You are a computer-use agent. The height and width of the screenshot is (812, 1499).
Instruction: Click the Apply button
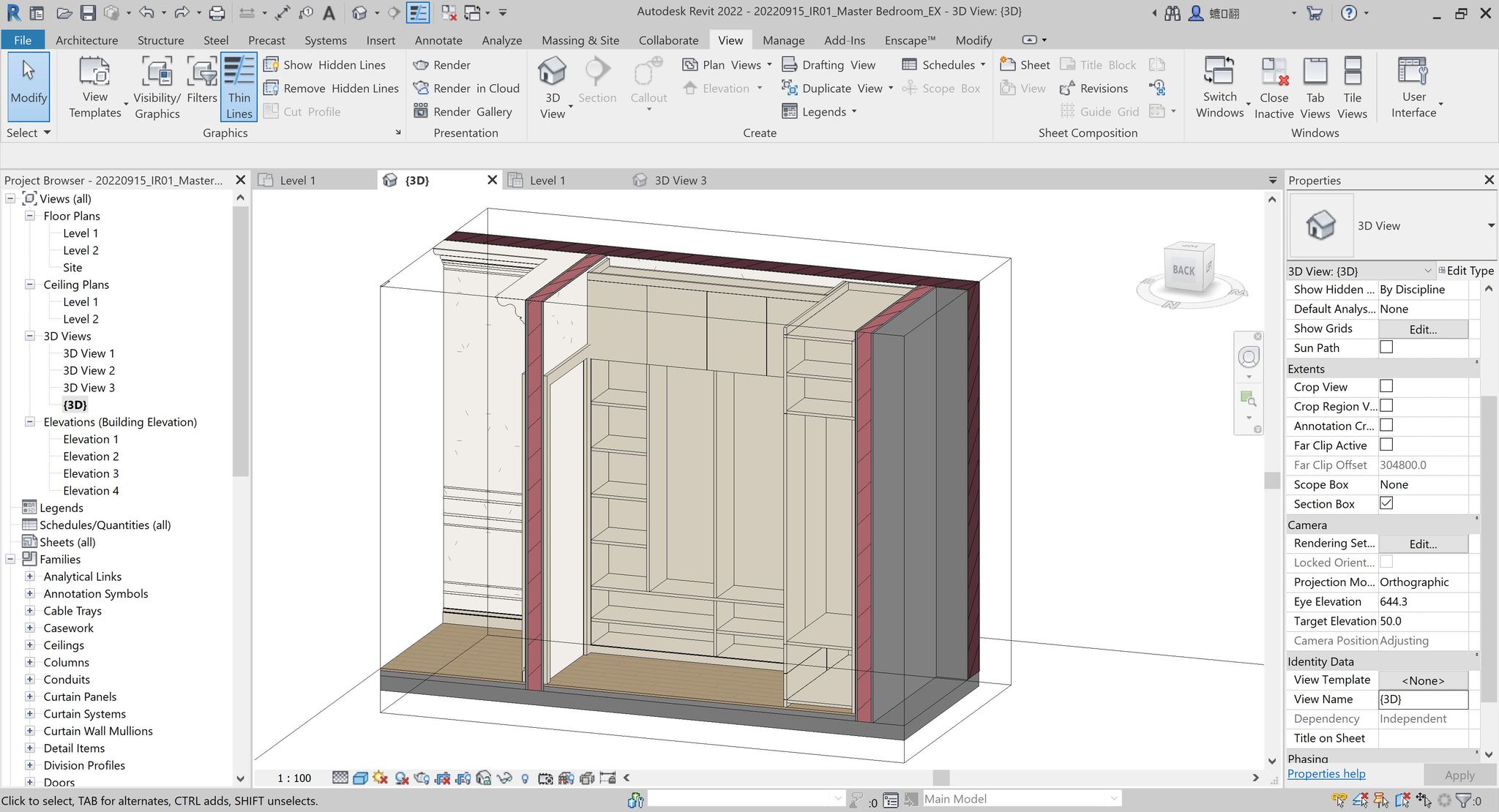pyautogui.click(x=1458, y=775)
